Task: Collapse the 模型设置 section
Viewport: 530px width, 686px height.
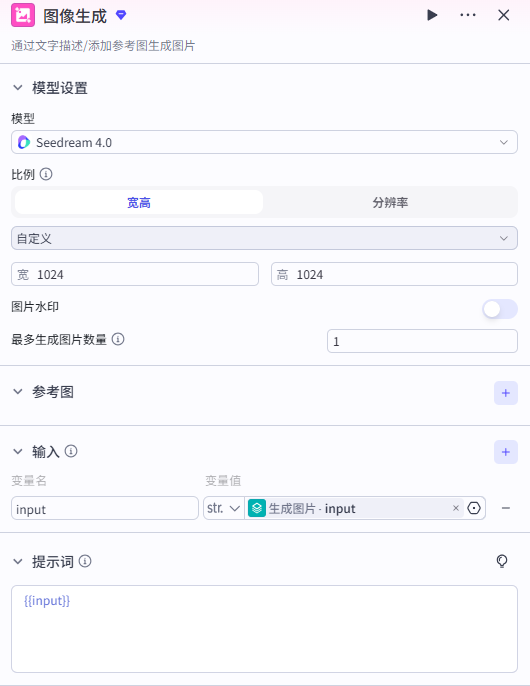Action: tap(18, 88)
